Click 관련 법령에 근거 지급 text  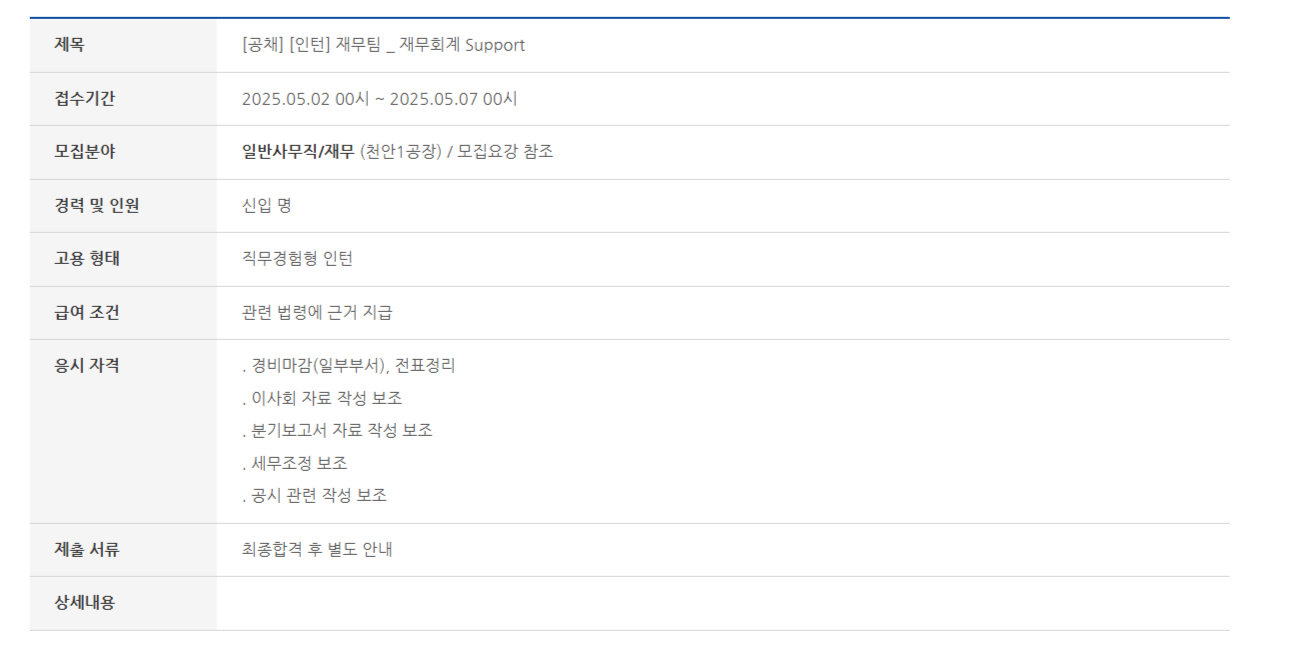point(317,313)
